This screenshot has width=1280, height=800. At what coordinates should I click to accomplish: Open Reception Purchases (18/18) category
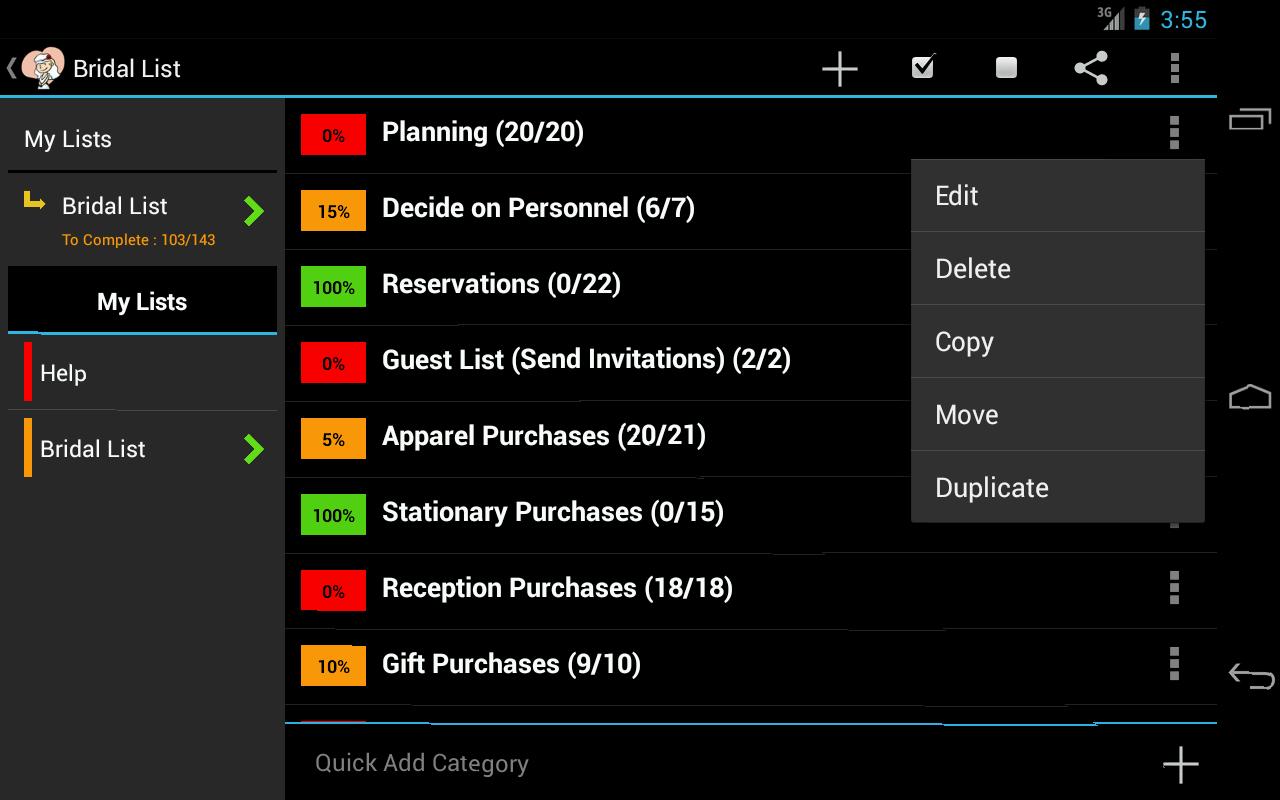click(557, 588)
